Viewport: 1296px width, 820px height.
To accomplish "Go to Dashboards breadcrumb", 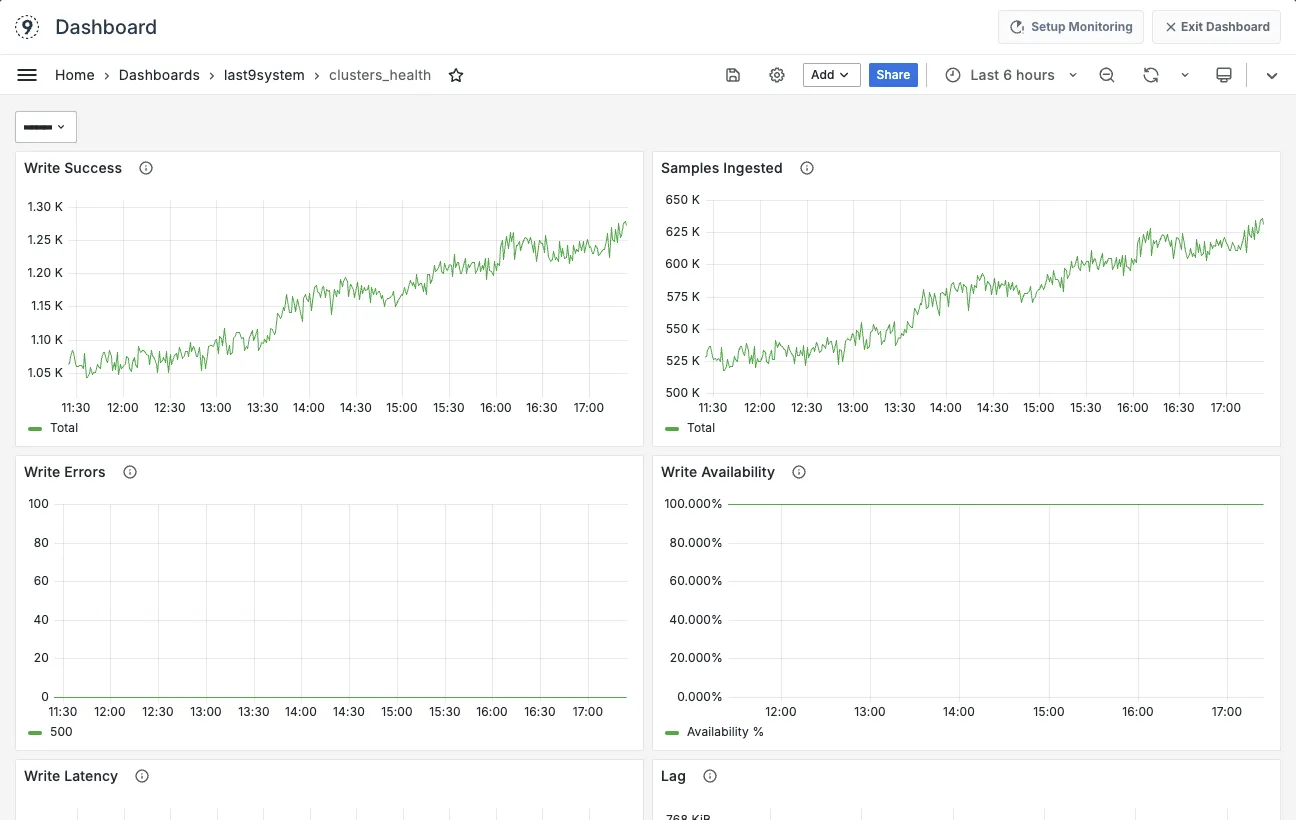I will 159,75.
